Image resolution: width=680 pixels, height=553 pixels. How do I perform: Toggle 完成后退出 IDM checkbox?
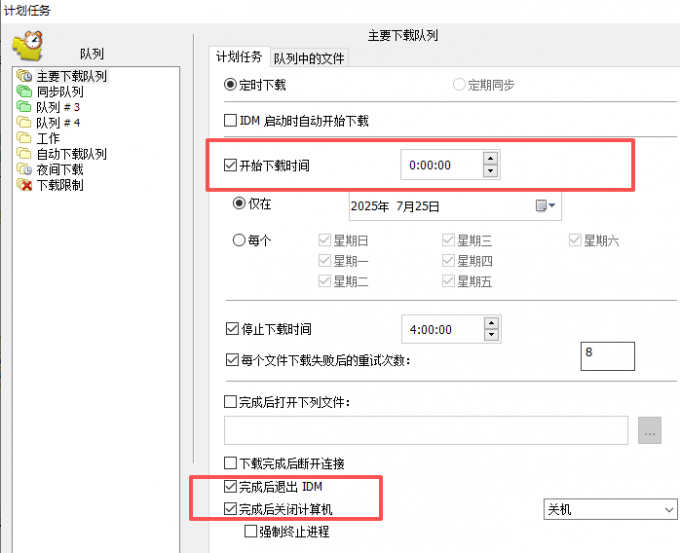tap(230, 486)
